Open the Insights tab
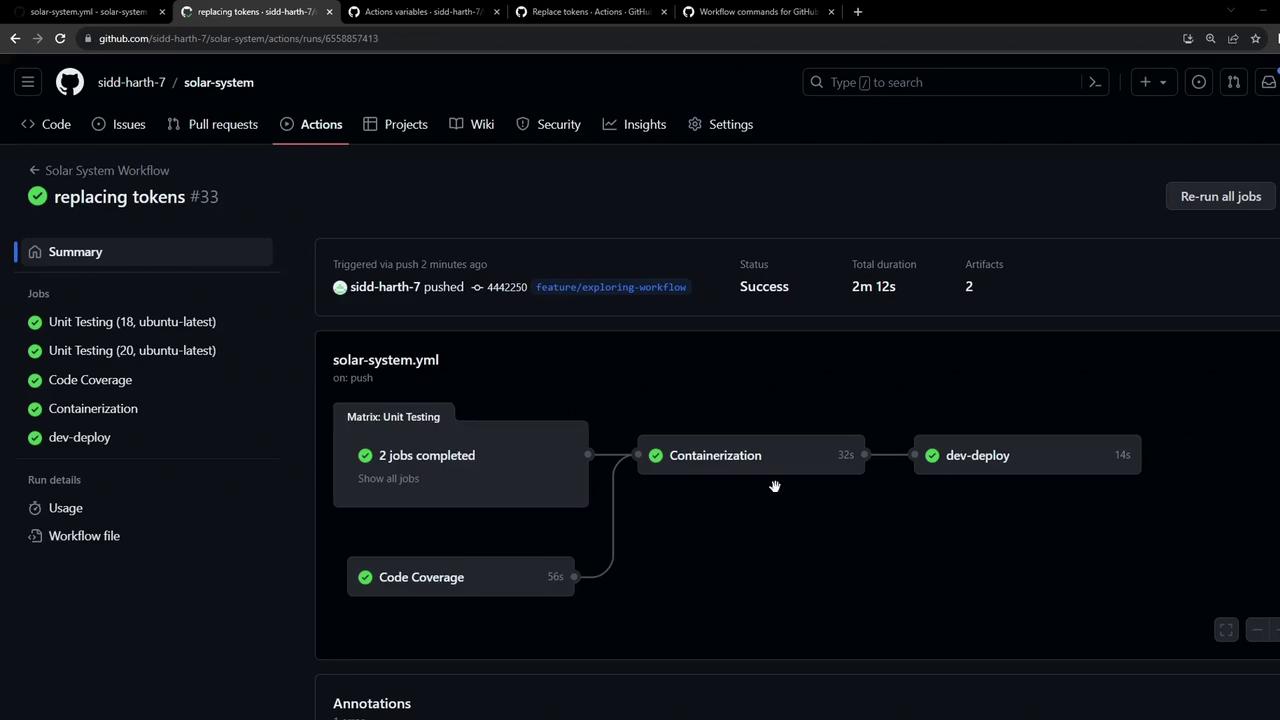This screenshot has height=720, width=1280. [x=634, y=124]
